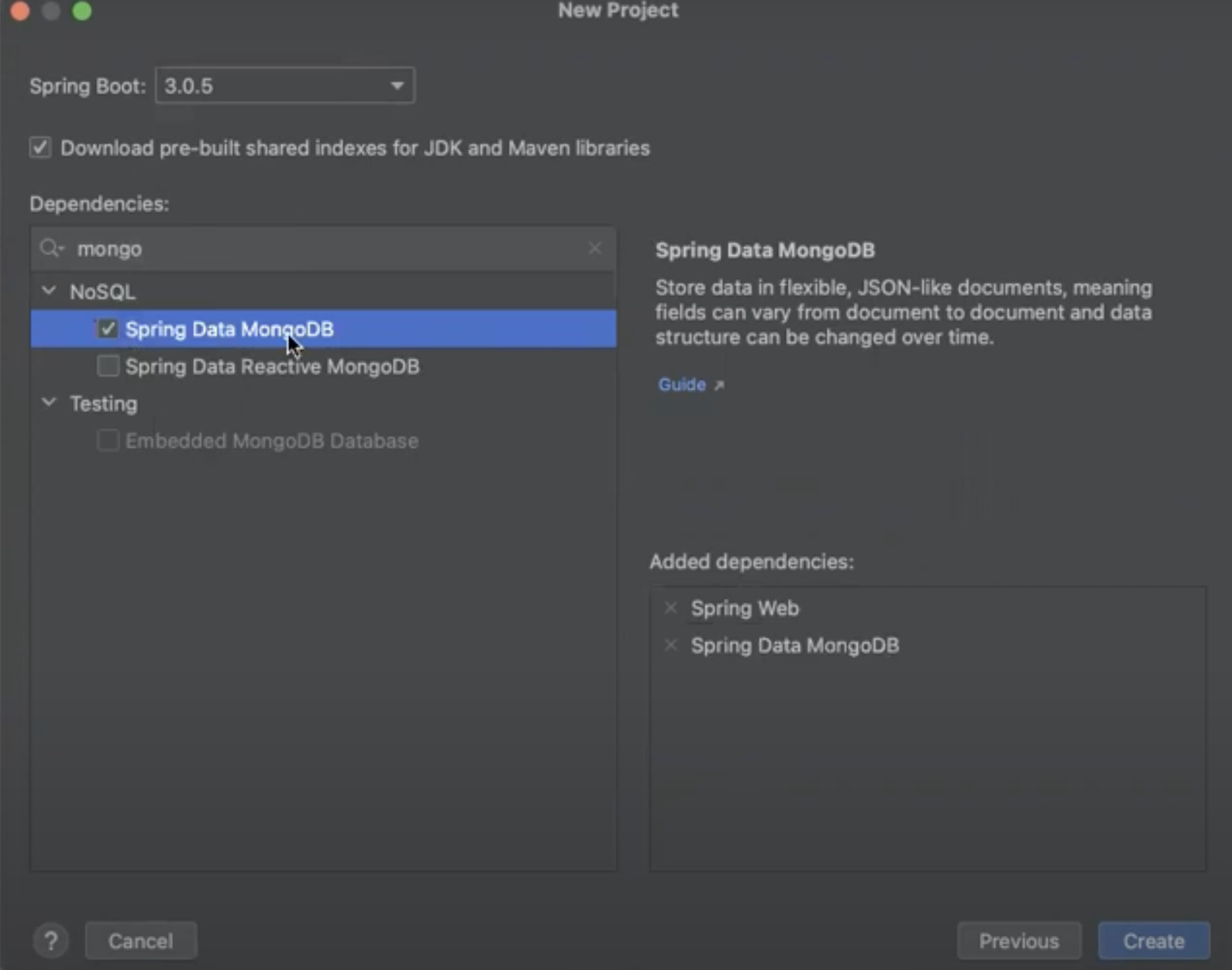
Task: Zoom the New Project window with green button
Action: [x=82, y=11]
